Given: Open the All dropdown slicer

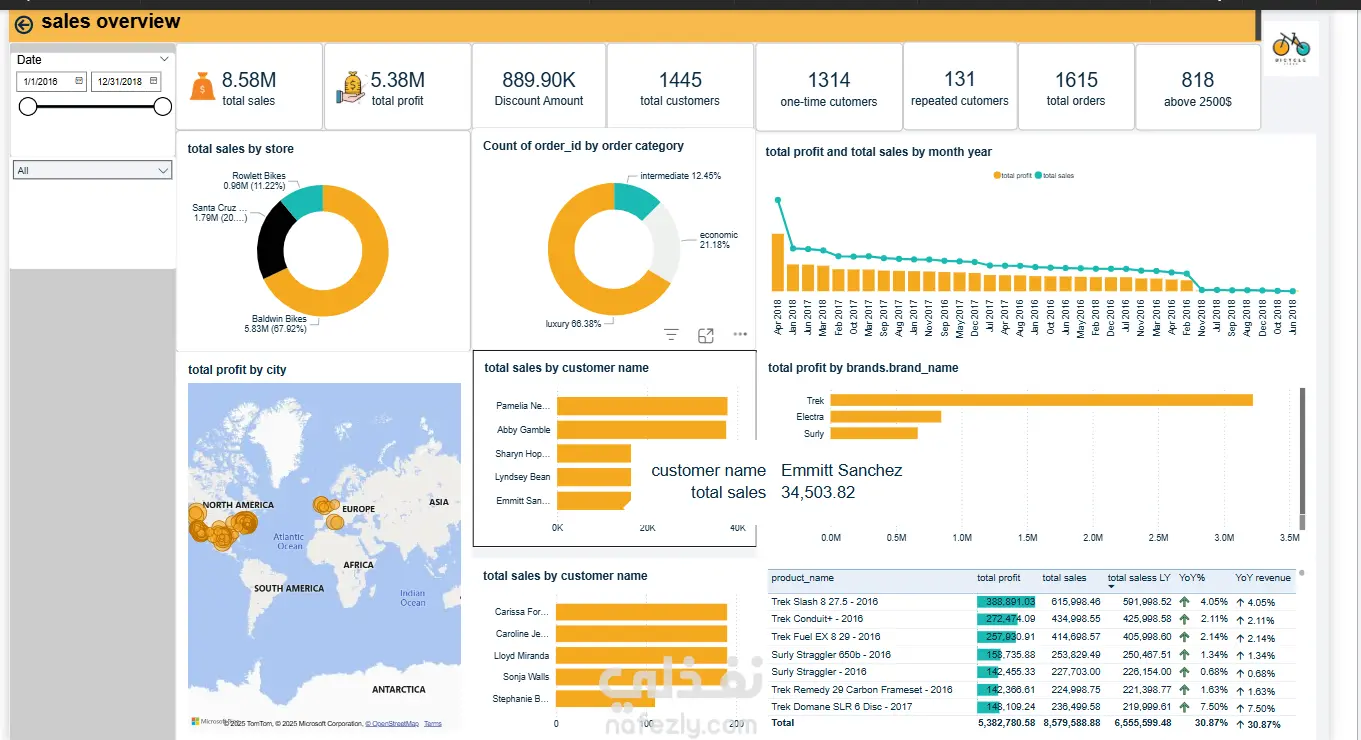Looking at the screenshot, I should coord(92,170).
